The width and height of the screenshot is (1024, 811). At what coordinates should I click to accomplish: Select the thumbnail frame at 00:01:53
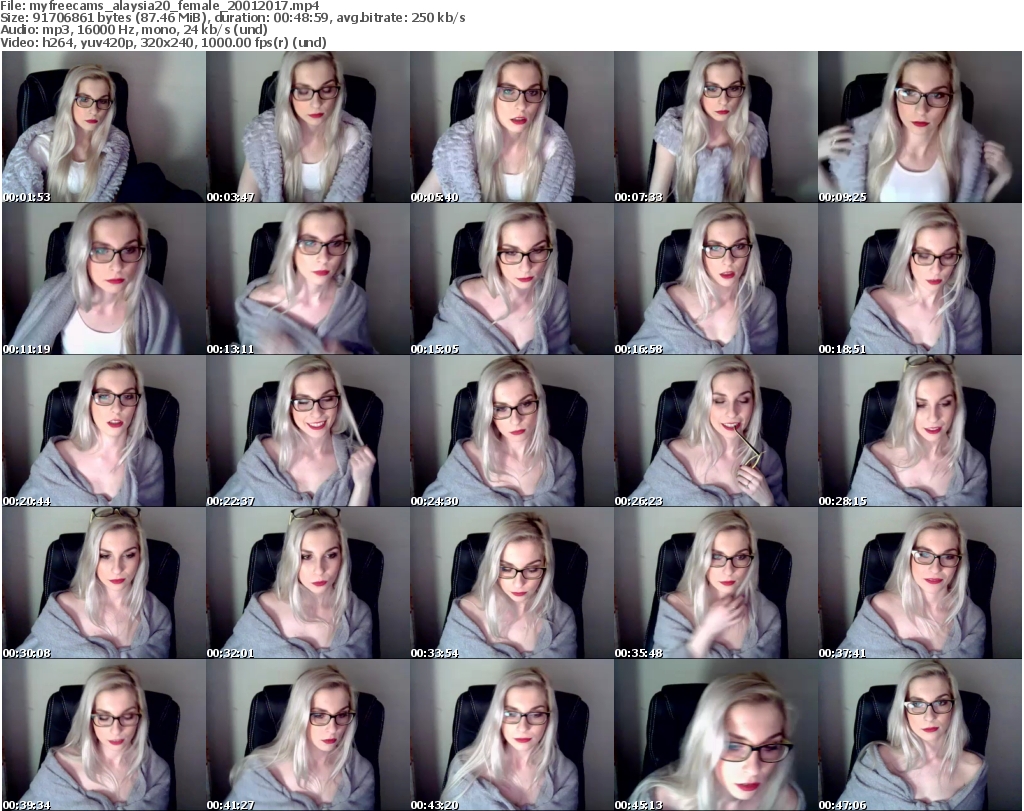pos(104,127)
